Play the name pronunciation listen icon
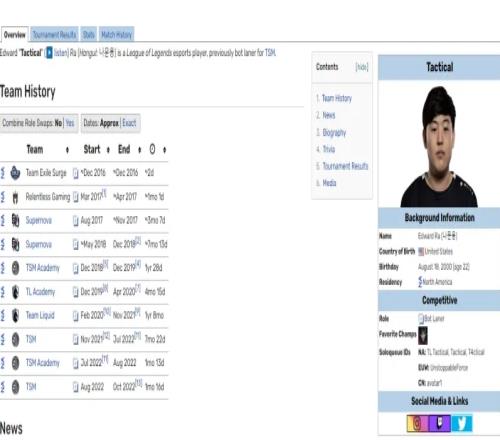The image size is (500, 440). (x=49, y=53)
